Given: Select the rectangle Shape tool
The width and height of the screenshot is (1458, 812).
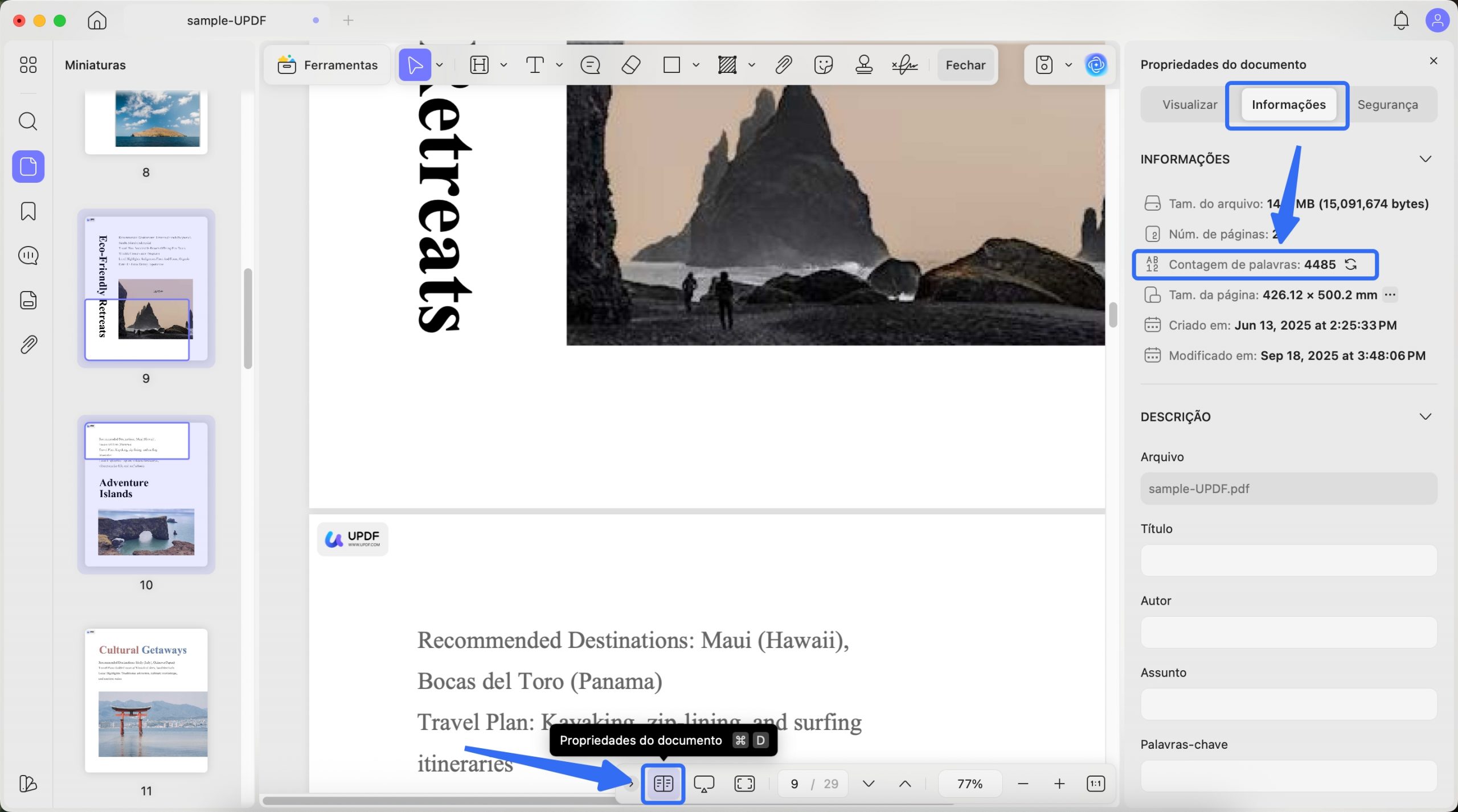Looking at the screenshot, I should 672,65.
